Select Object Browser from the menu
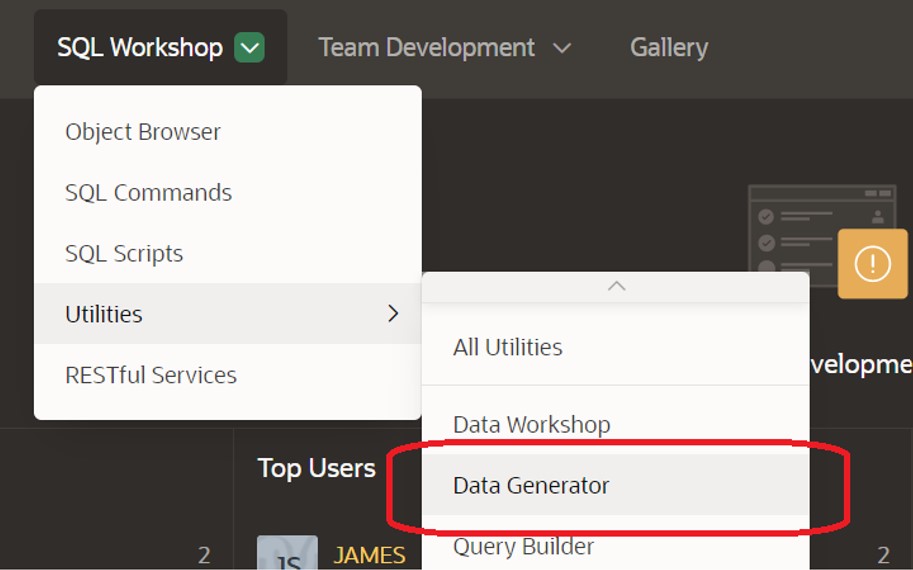This screenshot has width=913, height=570. point(143,132)
